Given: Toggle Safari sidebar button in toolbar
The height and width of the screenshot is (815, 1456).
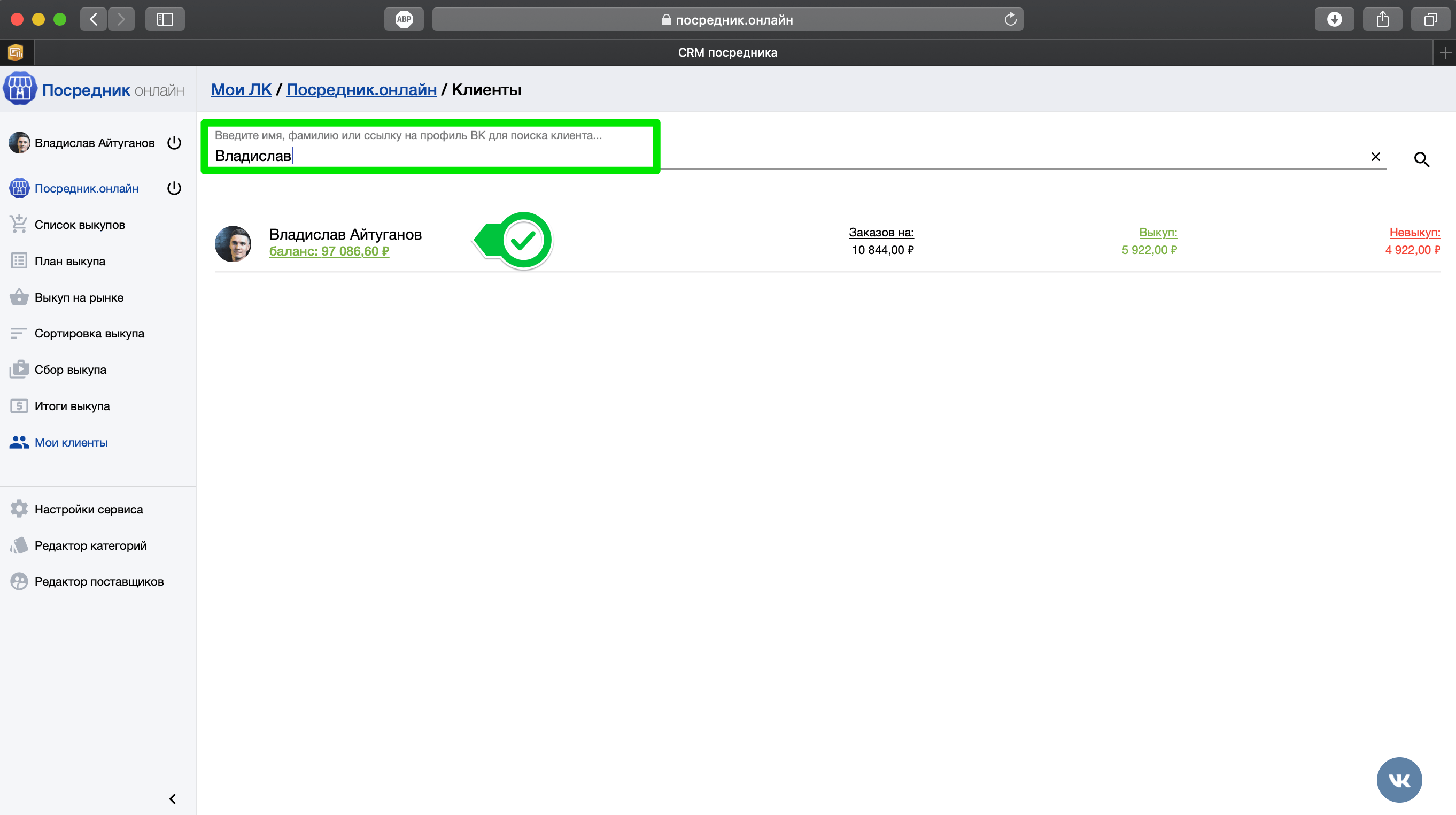Looking at the screenshot, I should 165,19.
